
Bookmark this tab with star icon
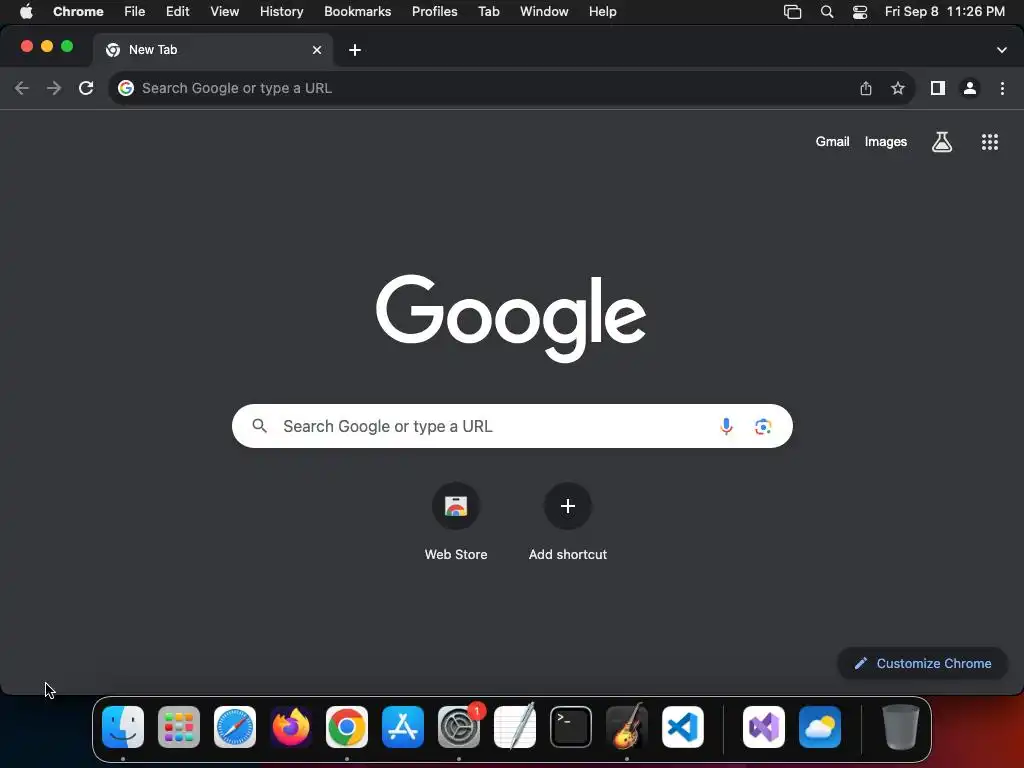point(898,88)
